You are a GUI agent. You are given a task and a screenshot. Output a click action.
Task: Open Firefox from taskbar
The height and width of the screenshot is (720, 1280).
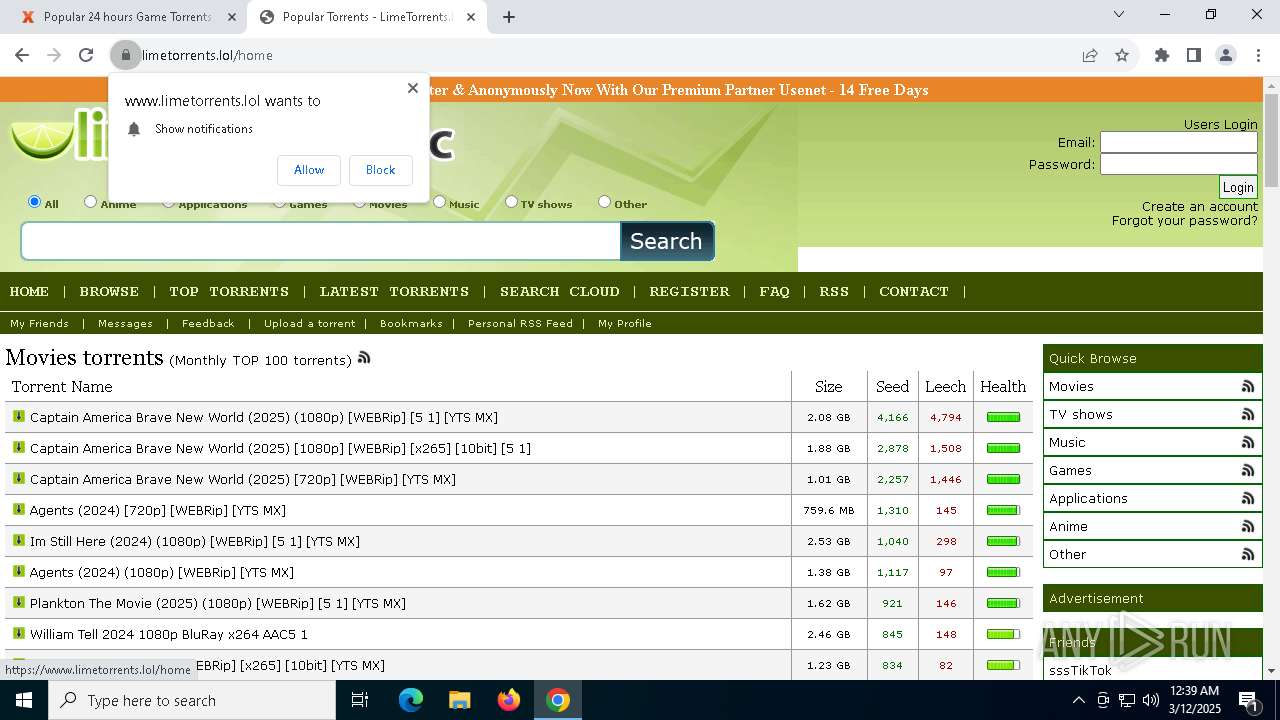tap(509, 700)
